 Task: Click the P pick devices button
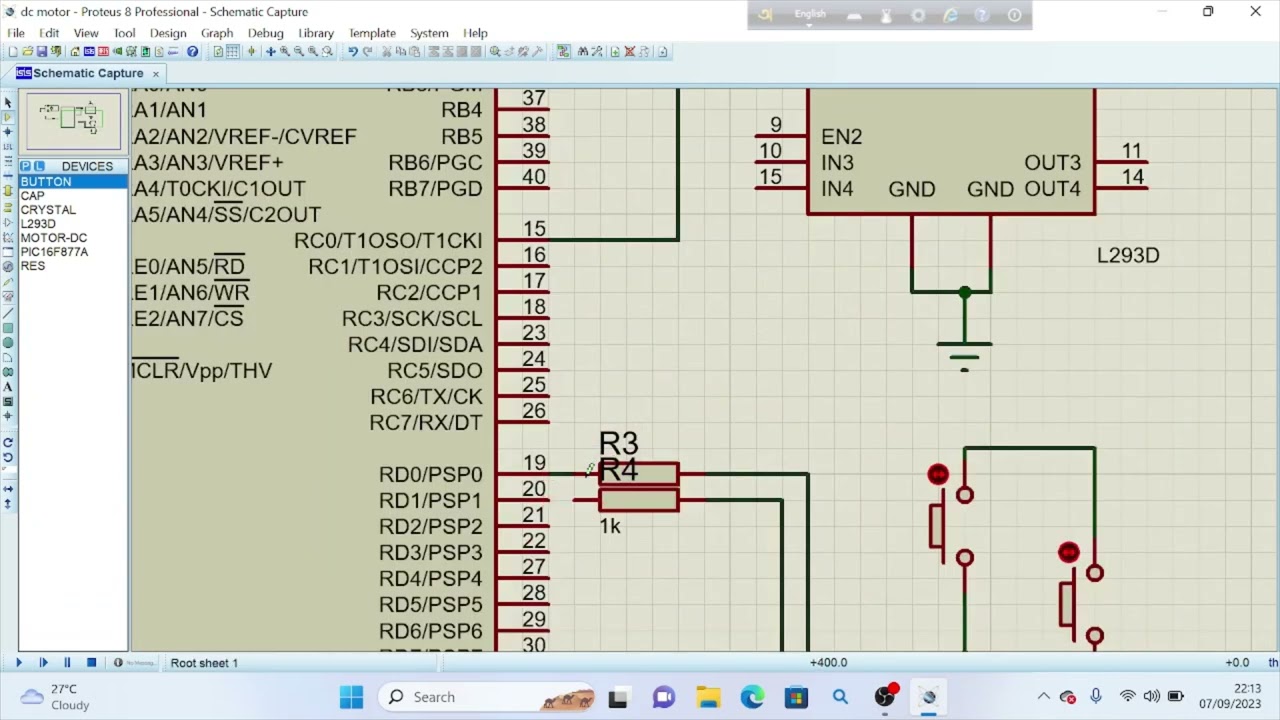[x=25, y=166]
